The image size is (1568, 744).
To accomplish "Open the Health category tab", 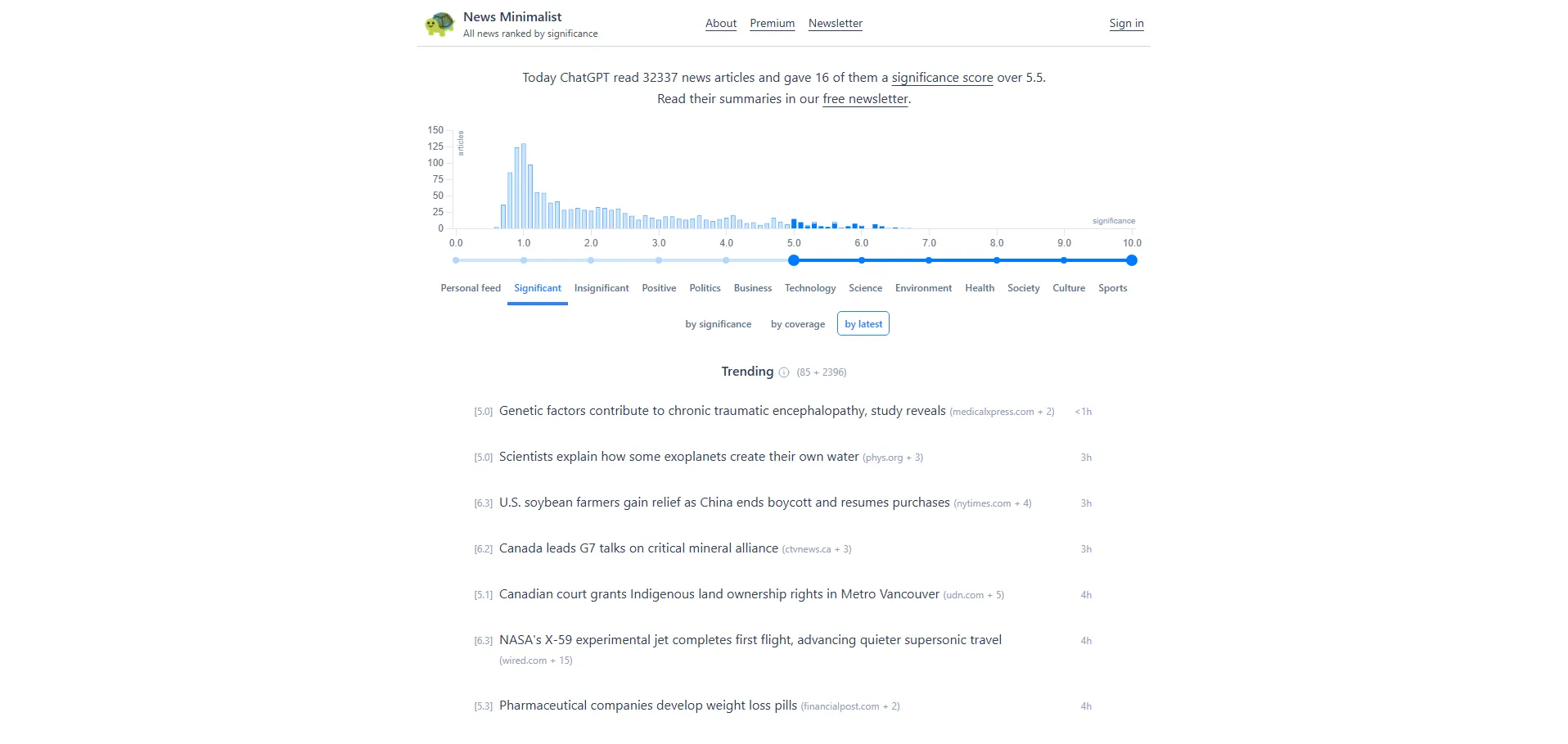I will (980, 288).
